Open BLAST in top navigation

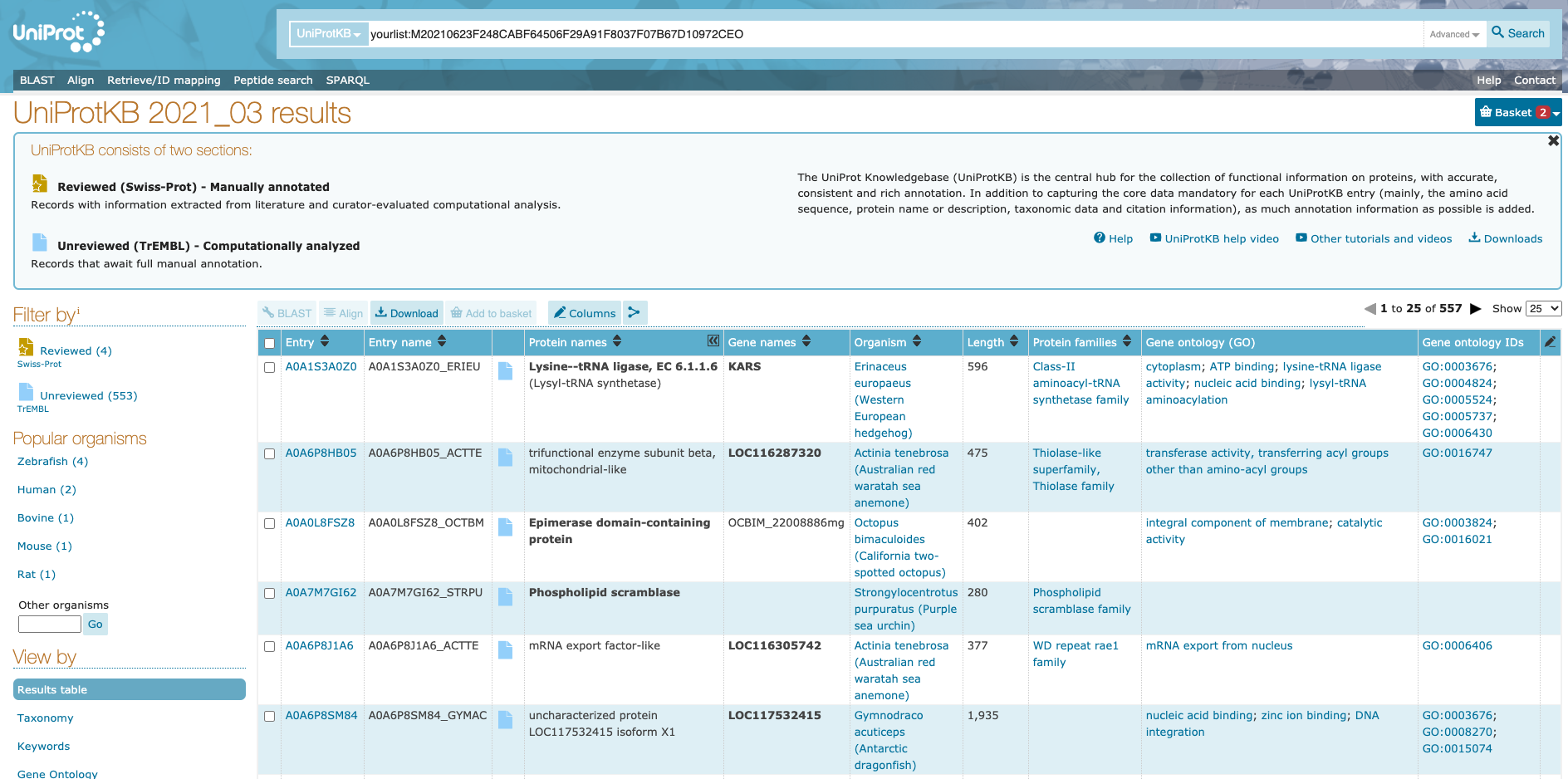[37, 80]
